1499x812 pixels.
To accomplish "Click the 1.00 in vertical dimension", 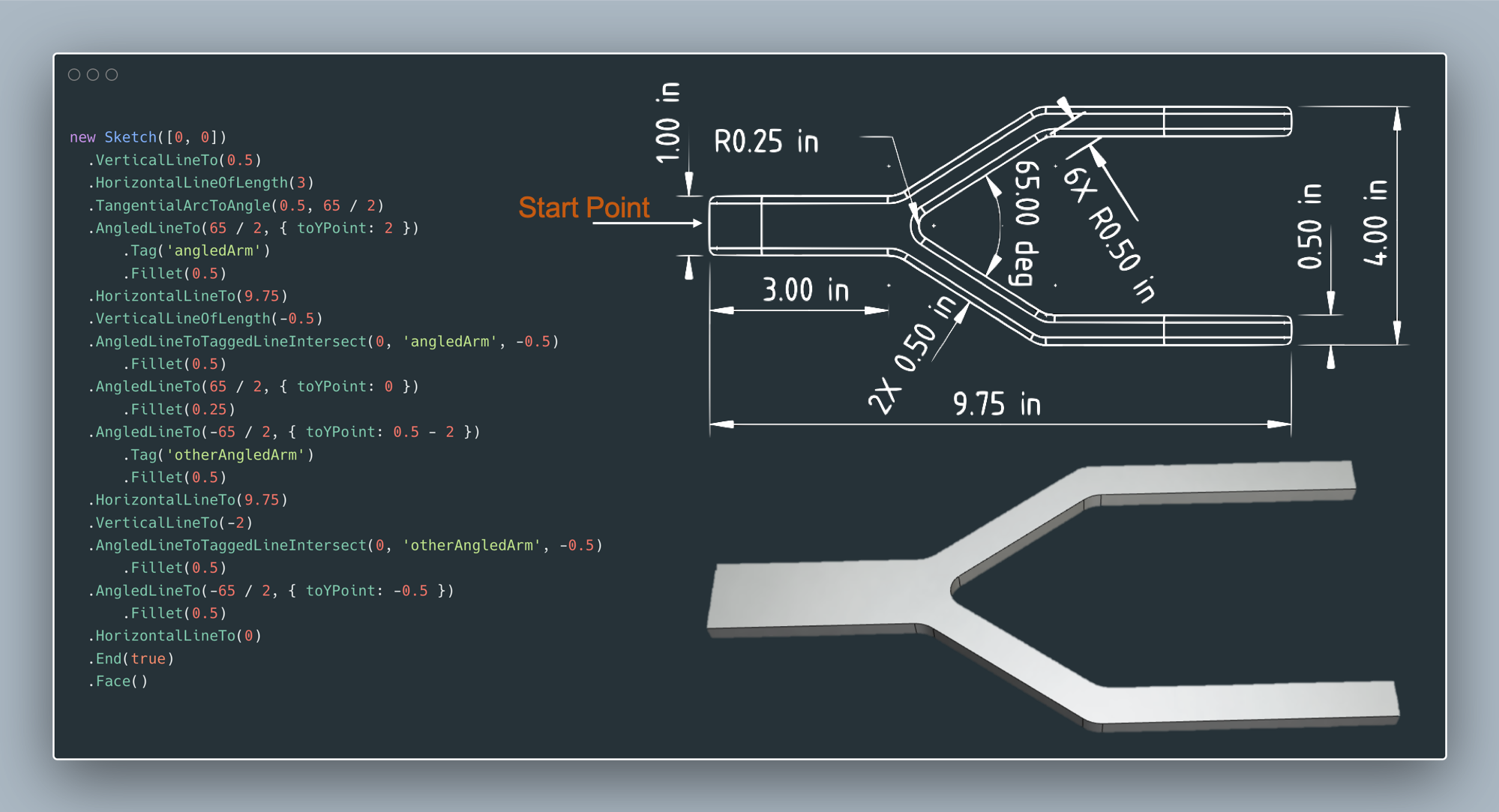I will [667, 123].
